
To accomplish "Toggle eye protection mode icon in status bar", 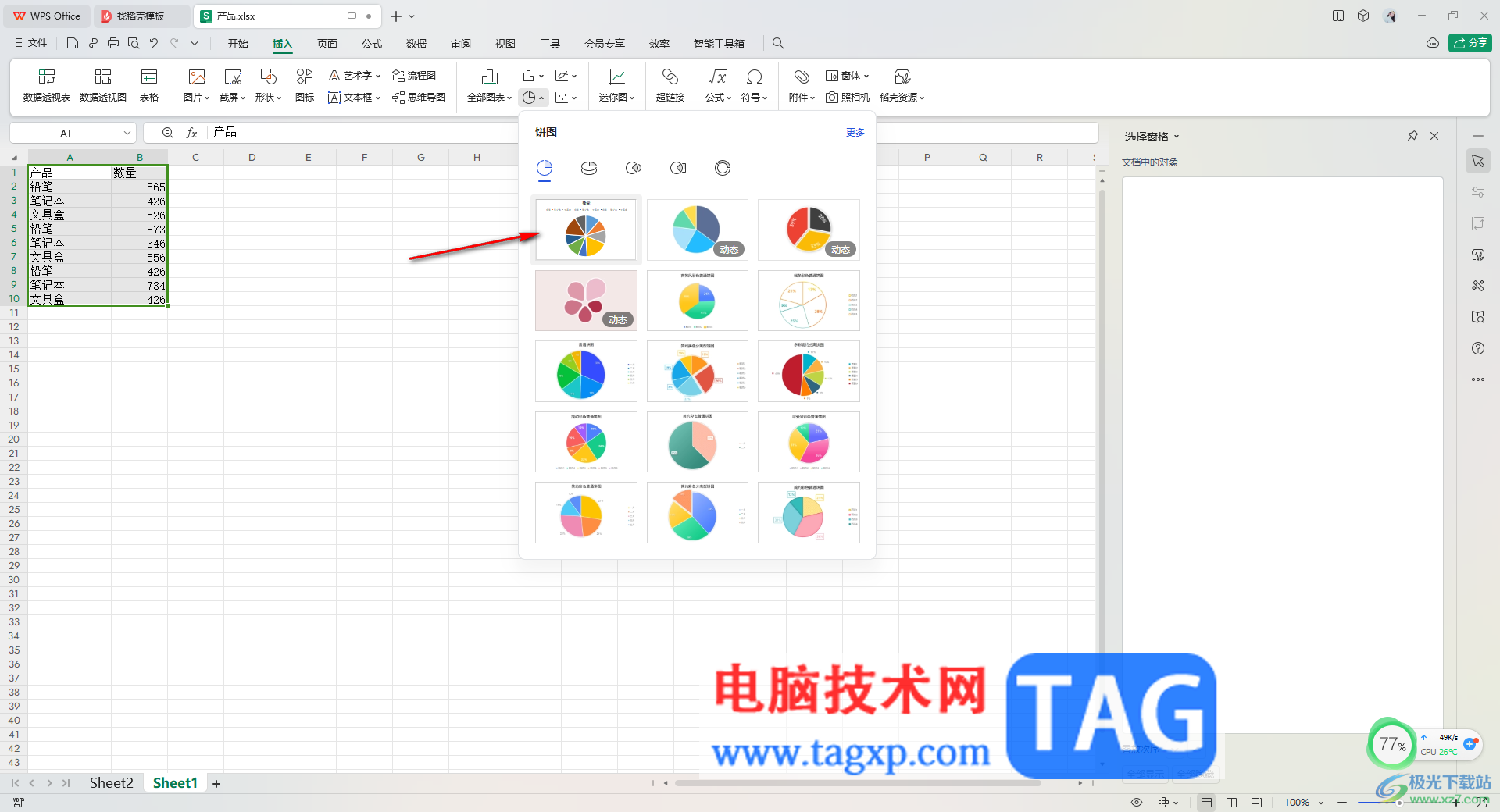I will [1137, 803].
